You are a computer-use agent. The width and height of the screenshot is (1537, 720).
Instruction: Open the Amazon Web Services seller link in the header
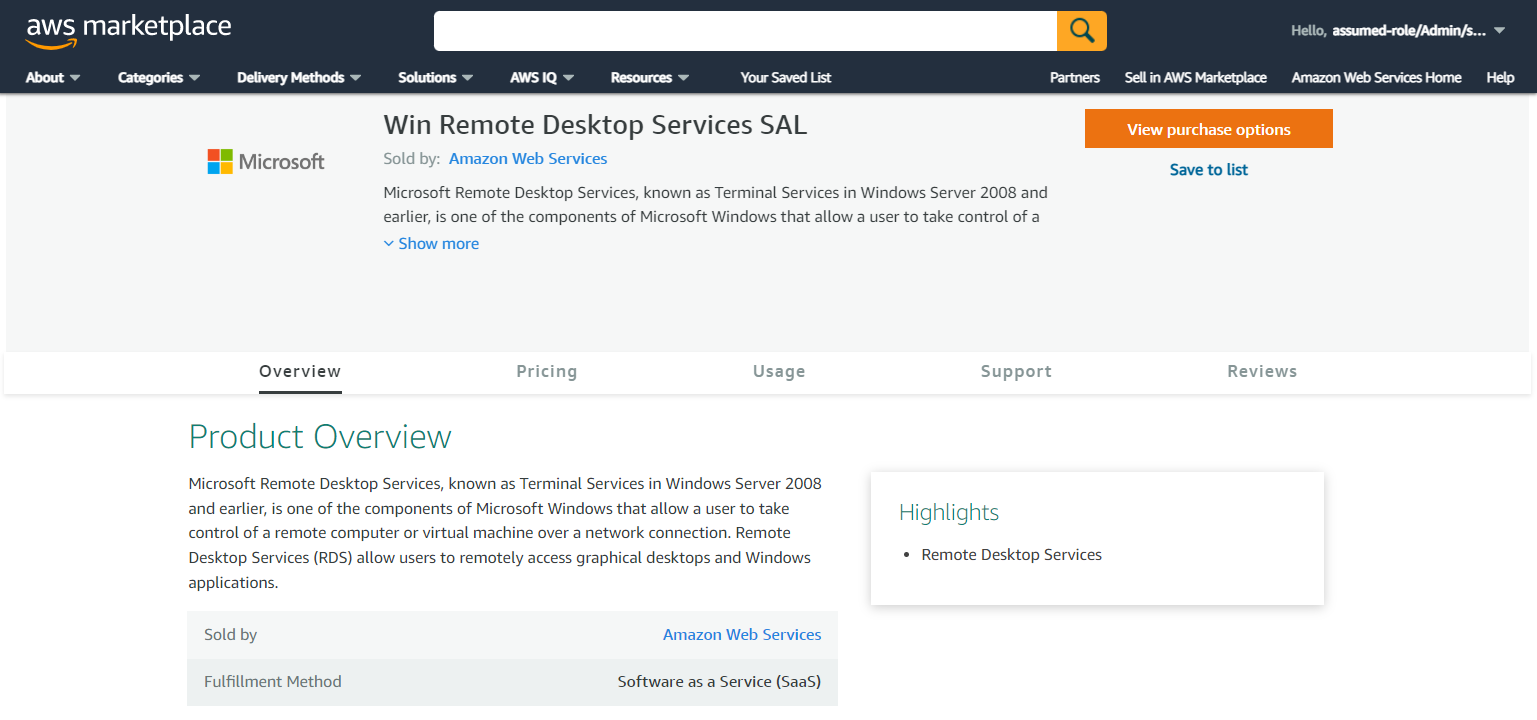point(528,159)
